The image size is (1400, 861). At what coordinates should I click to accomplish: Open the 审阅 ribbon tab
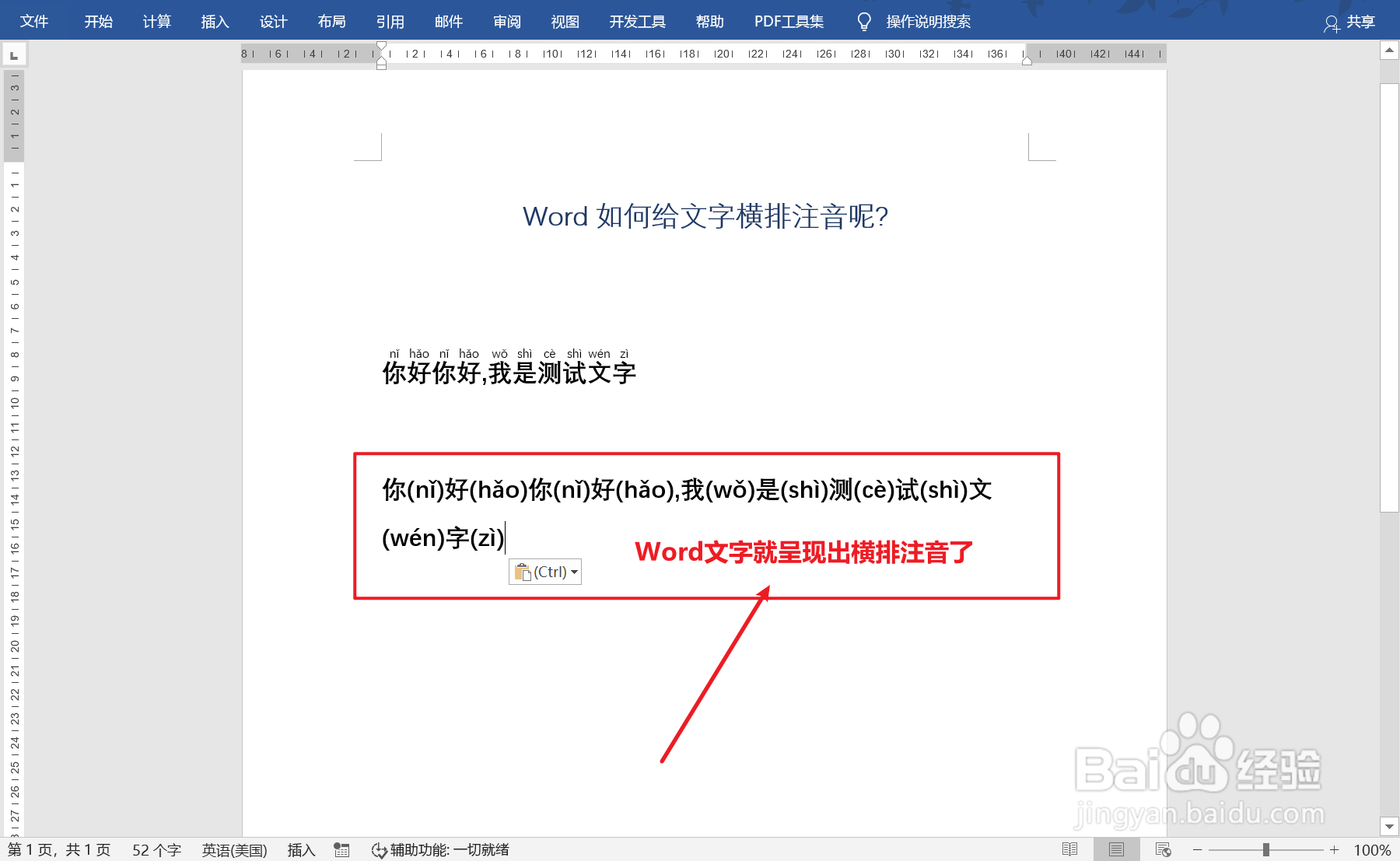pos(507,22)
